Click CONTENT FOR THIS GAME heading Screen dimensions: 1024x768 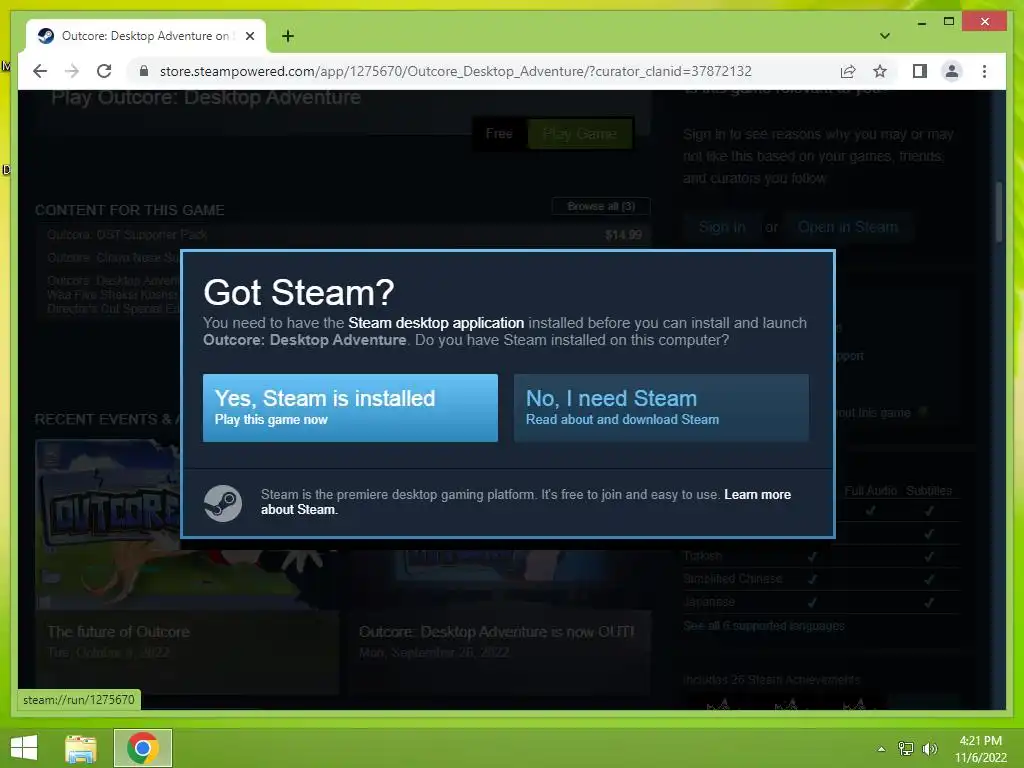129,210
